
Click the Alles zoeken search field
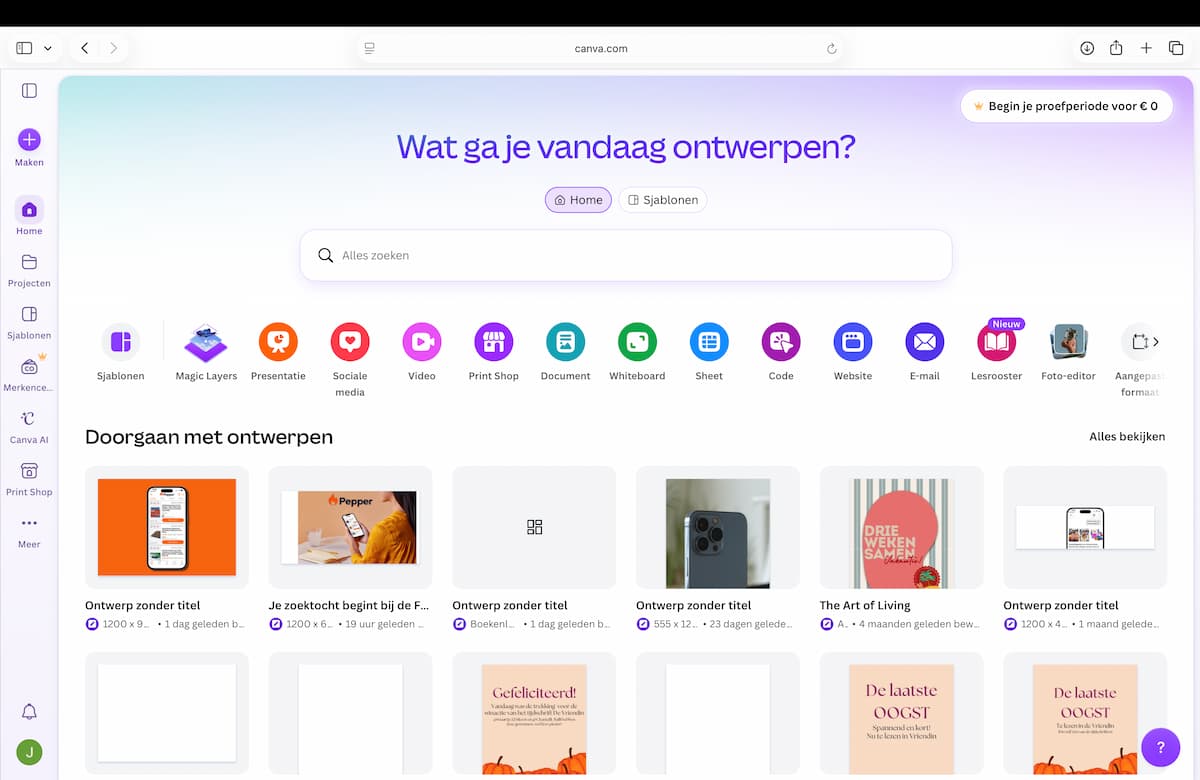click(626, 255)
